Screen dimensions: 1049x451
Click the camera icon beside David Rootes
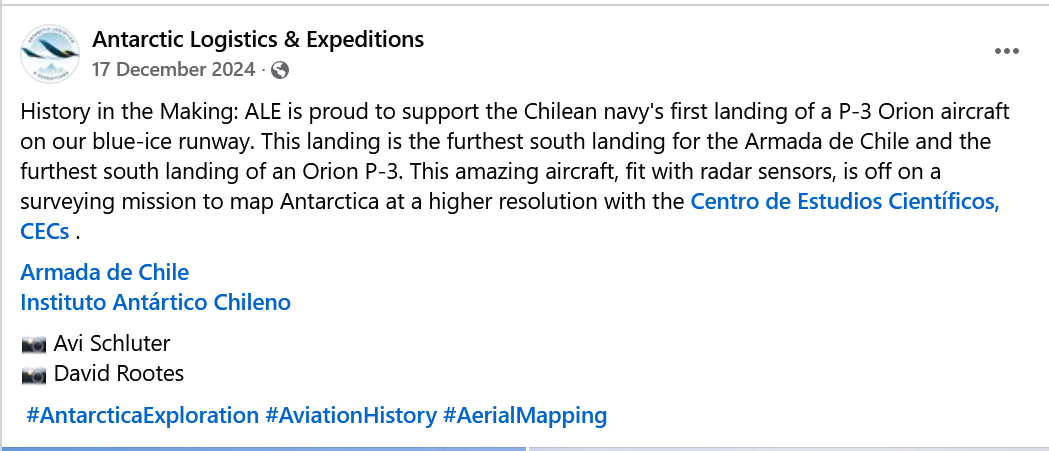34,374
